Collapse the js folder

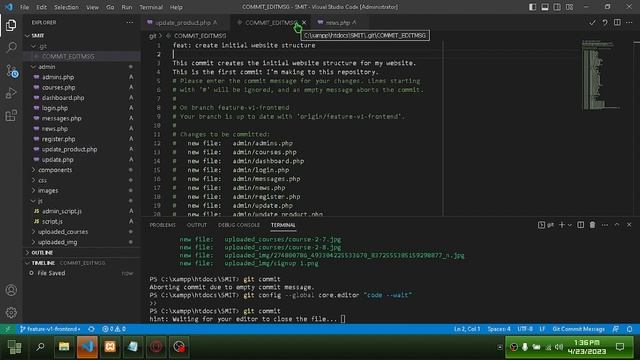[82, 201]
